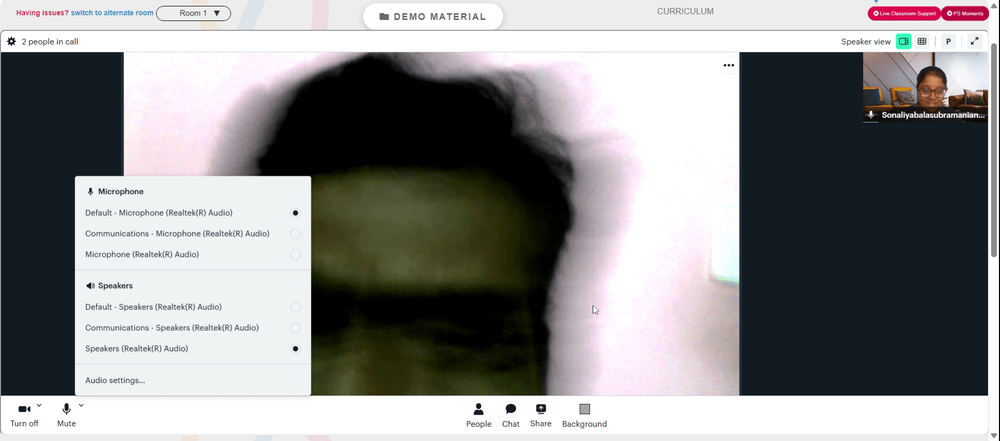Open the Chat panel
This screenshot has height=441, width=1000.
coord(511,415)
